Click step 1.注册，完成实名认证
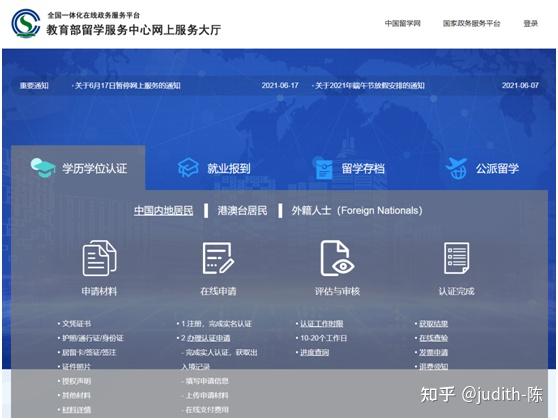Image resolution: width=558 pixels, height=420 pixels. [216, 324]
